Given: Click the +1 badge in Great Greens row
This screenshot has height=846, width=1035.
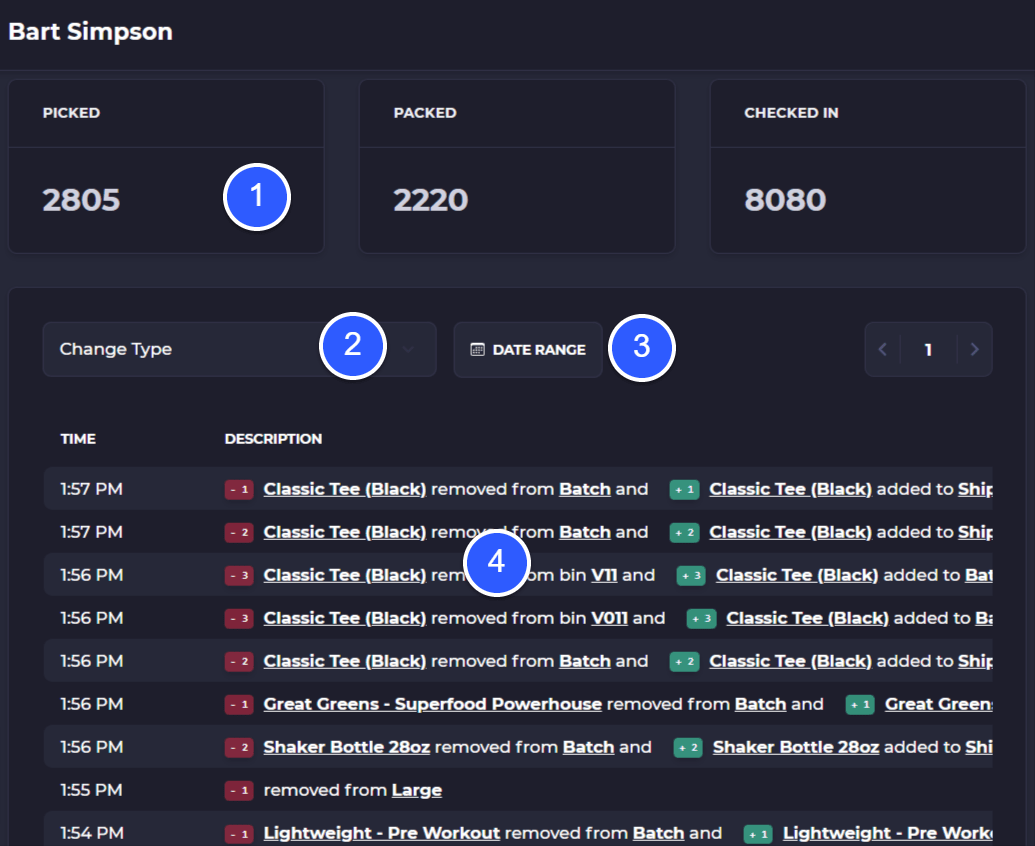Looking at the screenshot, I should coord(860,705).
